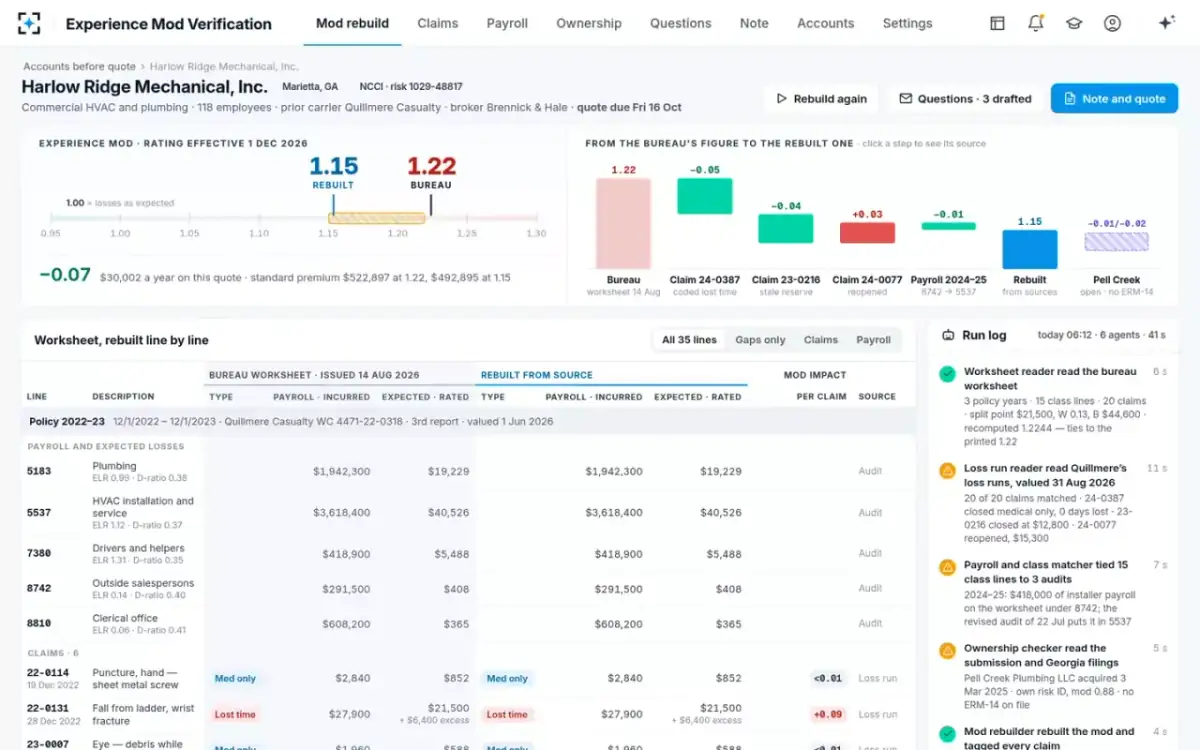Viewport: 1200px width, 750px height.
Task: Click Loss run source for claim 22-0114
Action: pyautogui.click(x=877, y=678)
